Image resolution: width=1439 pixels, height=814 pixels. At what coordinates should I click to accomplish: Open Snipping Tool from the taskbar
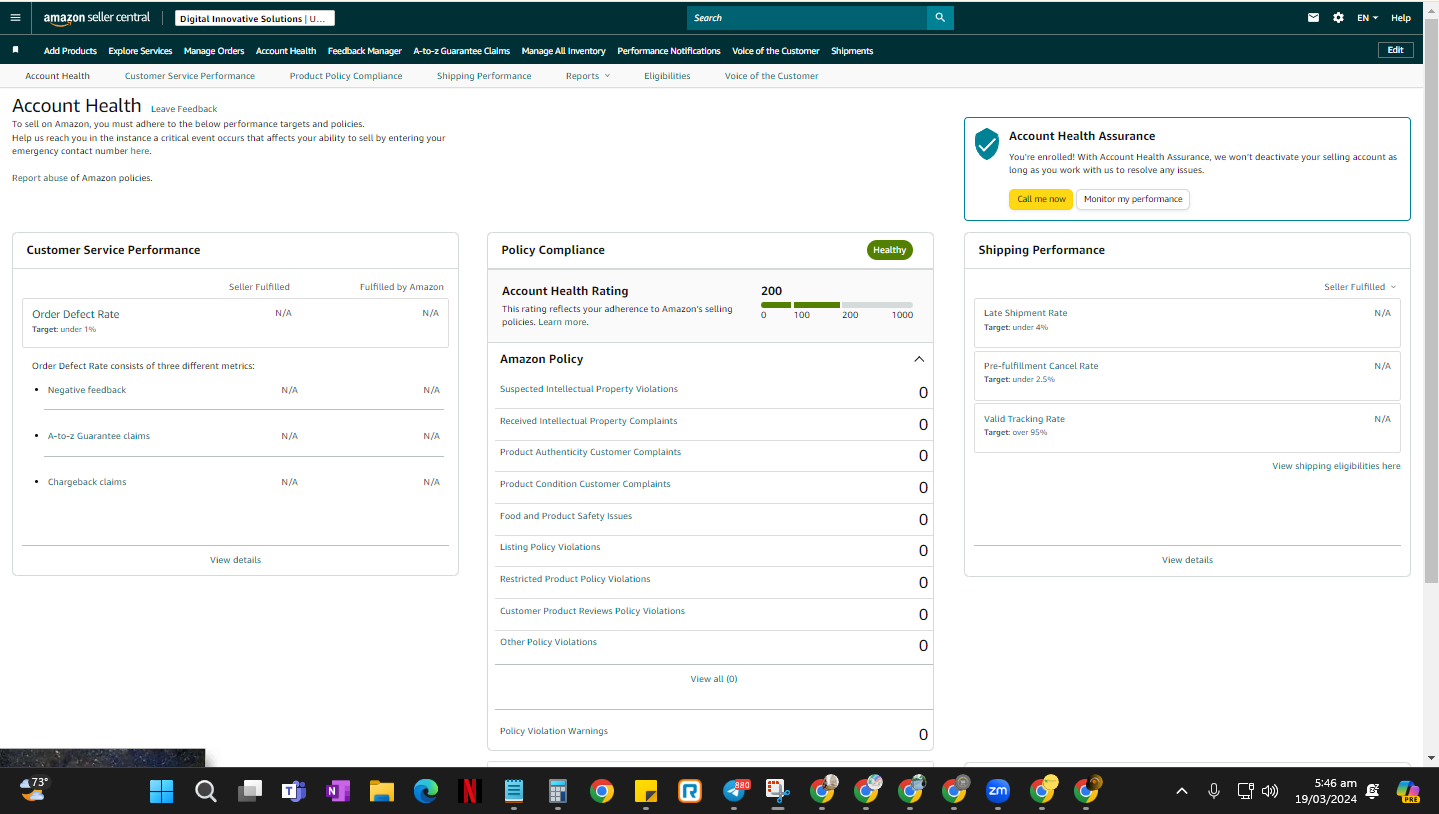[x=778, y=792]
